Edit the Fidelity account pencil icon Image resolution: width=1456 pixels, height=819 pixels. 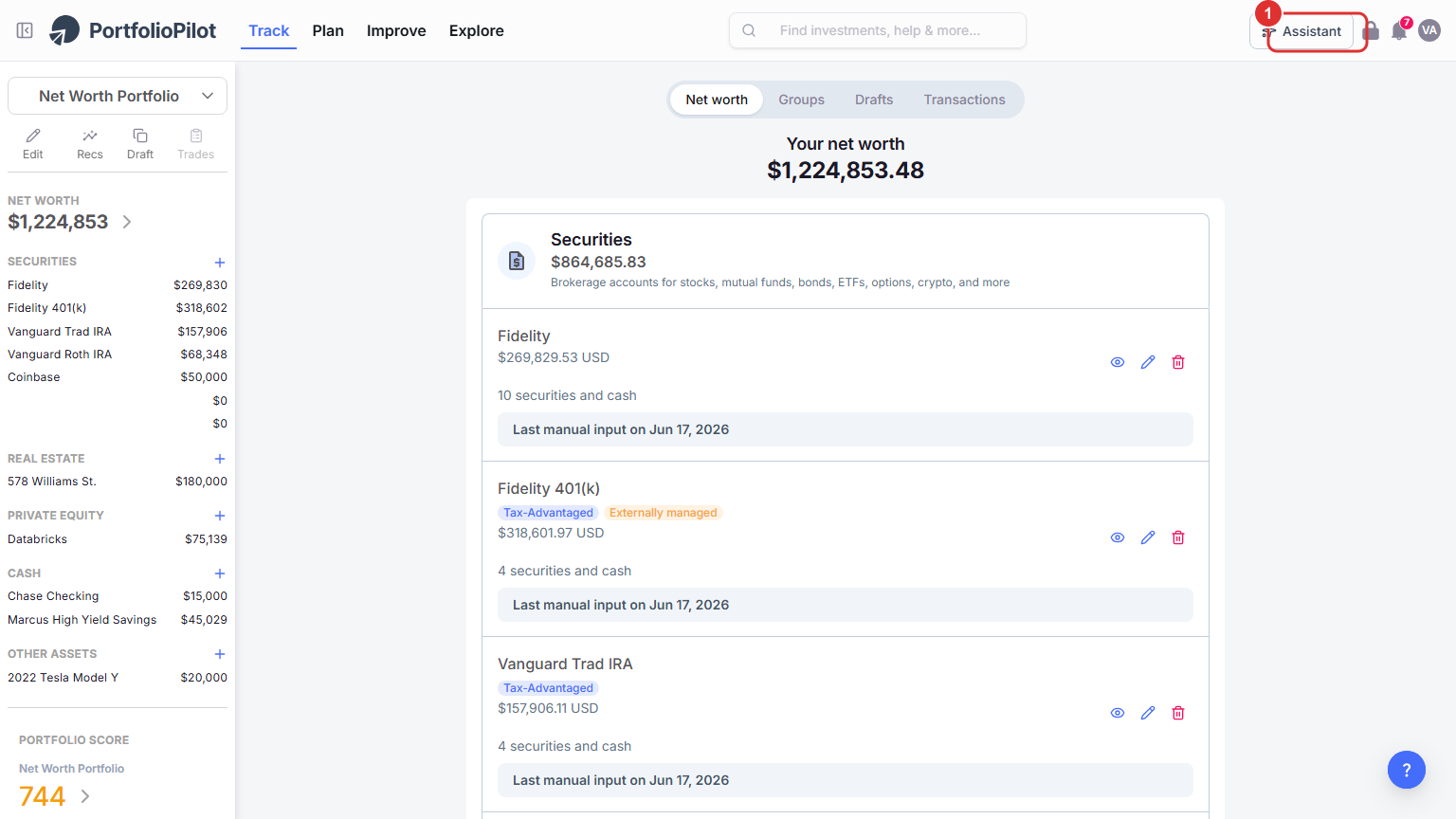tap(1148, 362)
